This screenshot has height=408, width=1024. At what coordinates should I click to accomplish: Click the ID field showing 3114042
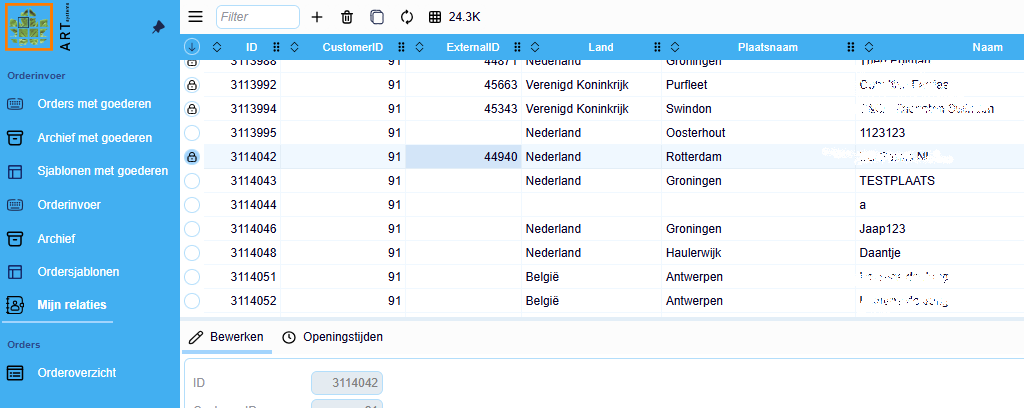click(x=347, y=383)
